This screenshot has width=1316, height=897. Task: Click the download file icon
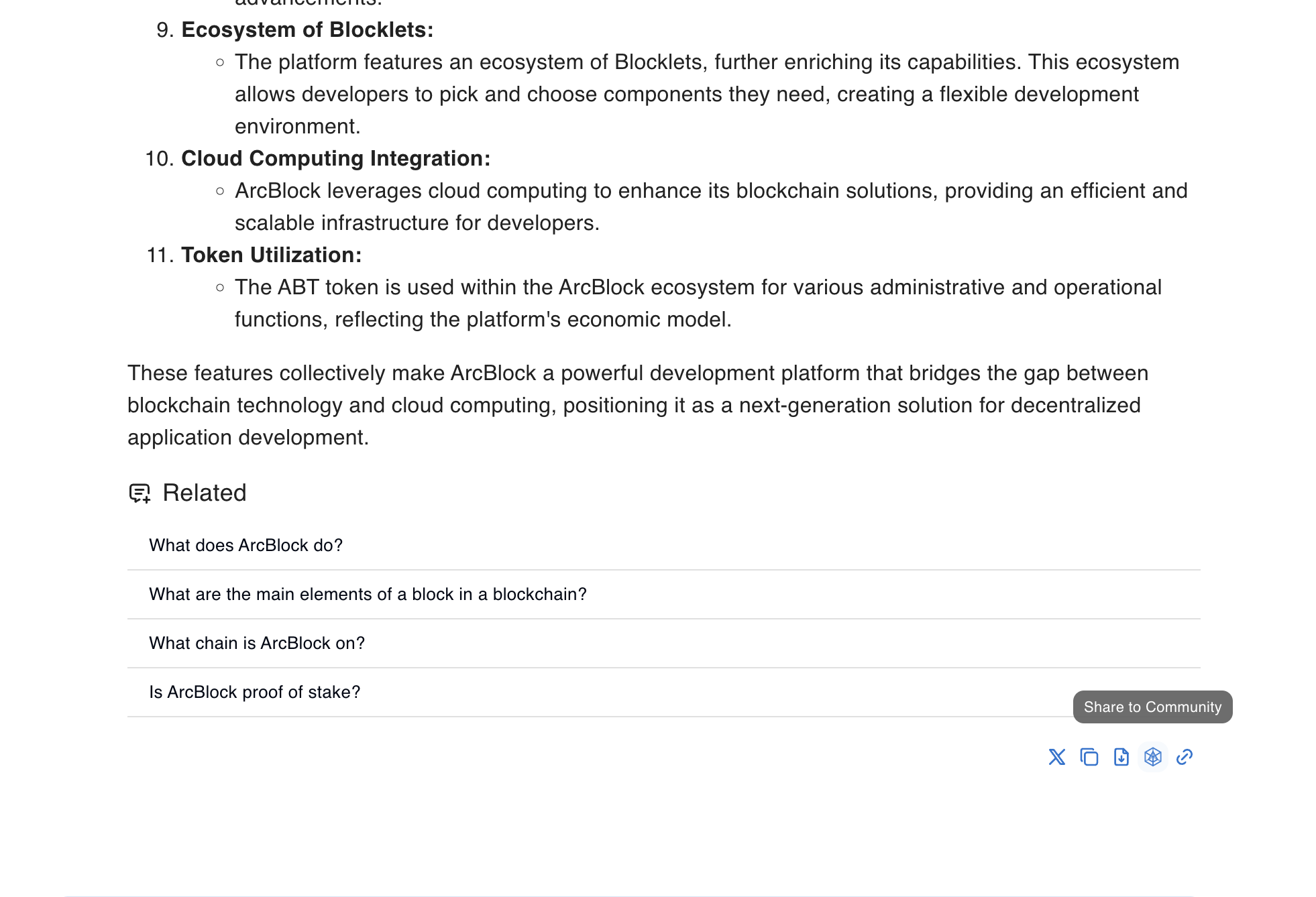click(1121, 757)
